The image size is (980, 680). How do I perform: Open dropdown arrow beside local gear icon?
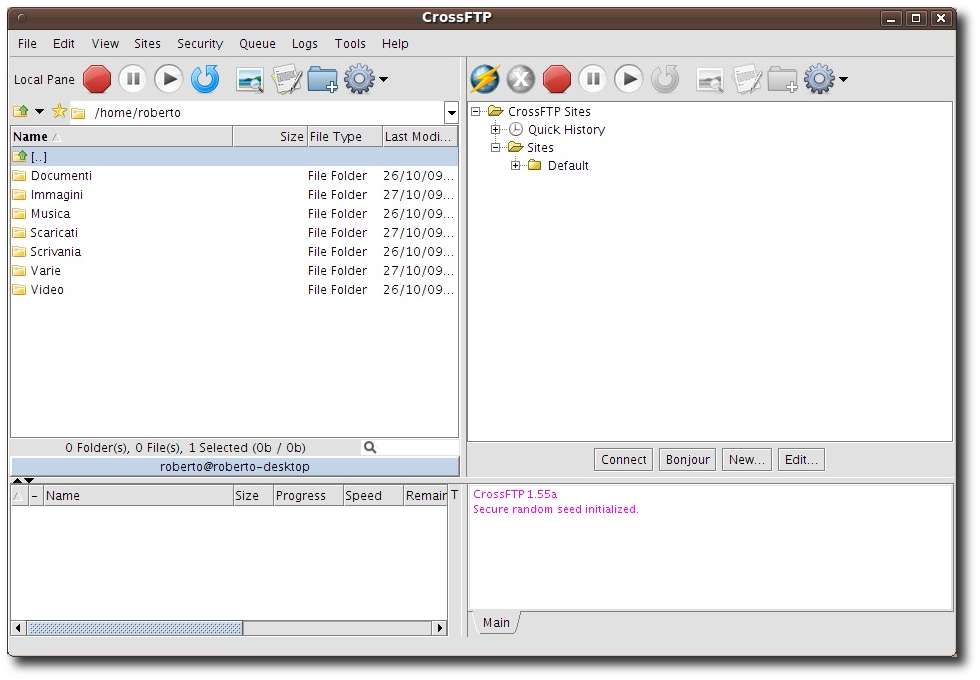(x=383, y=79)
